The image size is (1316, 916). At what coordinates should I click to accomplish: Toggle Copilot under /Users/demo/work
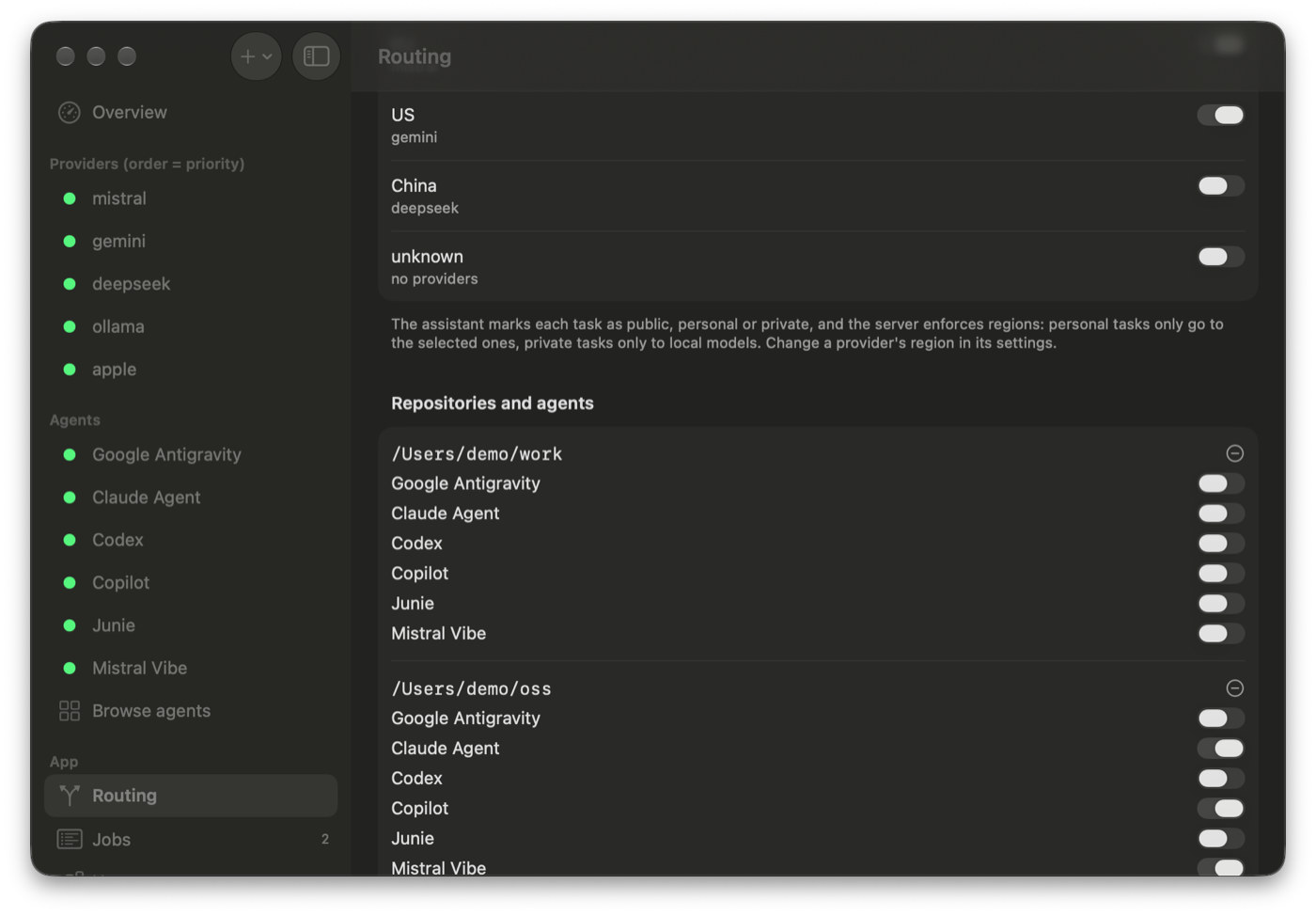click(1221, 574)
